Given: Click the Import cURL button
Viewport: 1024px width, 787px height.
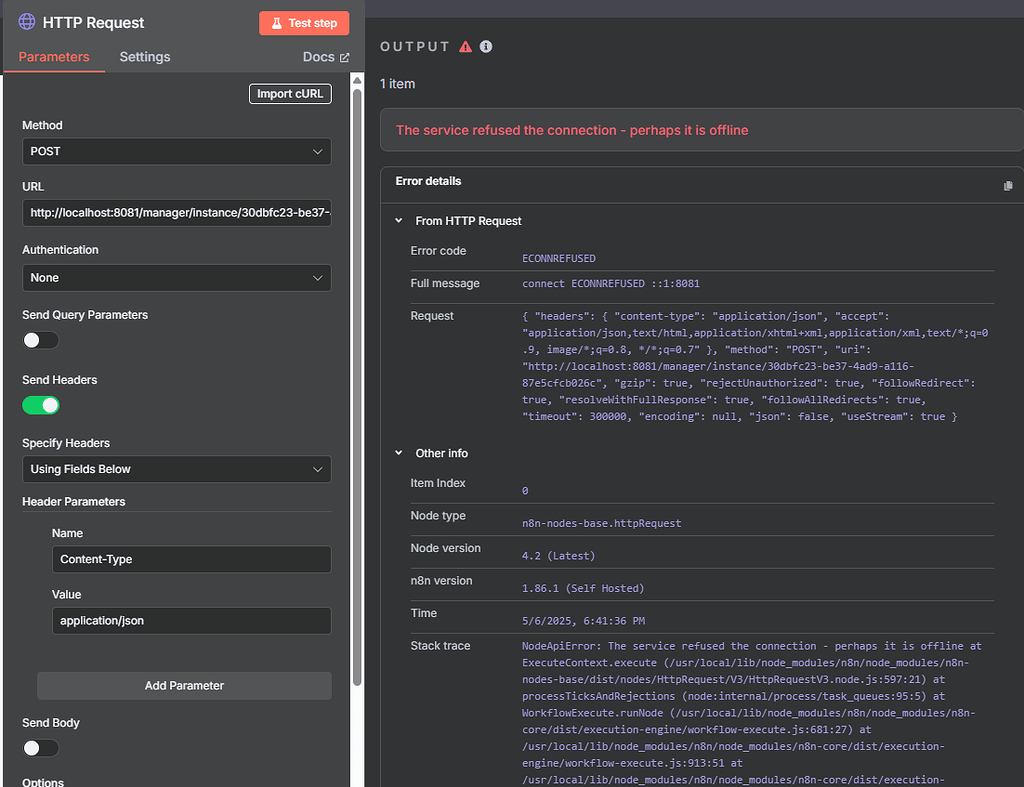Looking at the screenshot, I should (290, 93).
